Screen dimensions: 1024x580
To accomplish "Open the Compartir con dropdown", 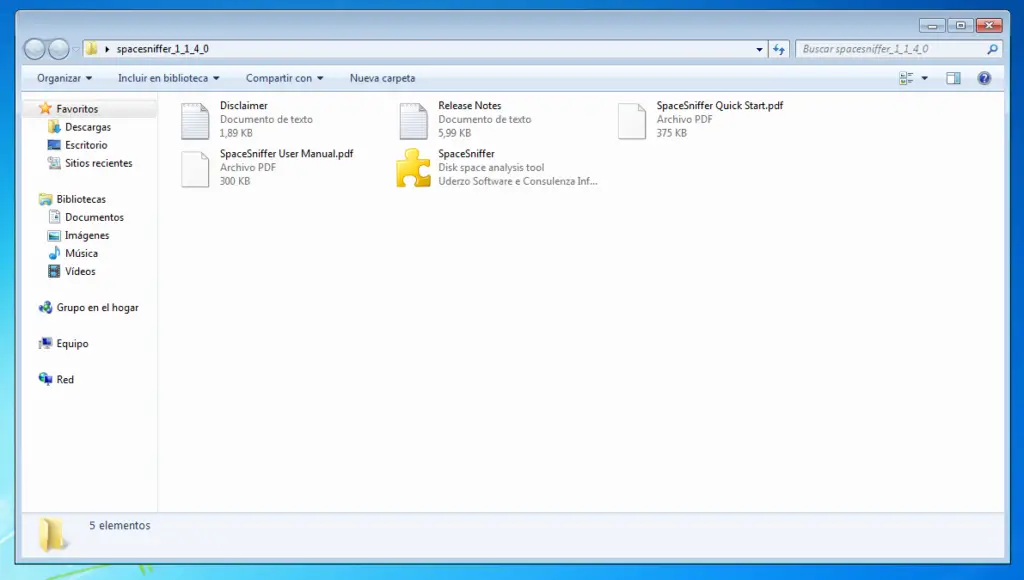I will 285,78.
